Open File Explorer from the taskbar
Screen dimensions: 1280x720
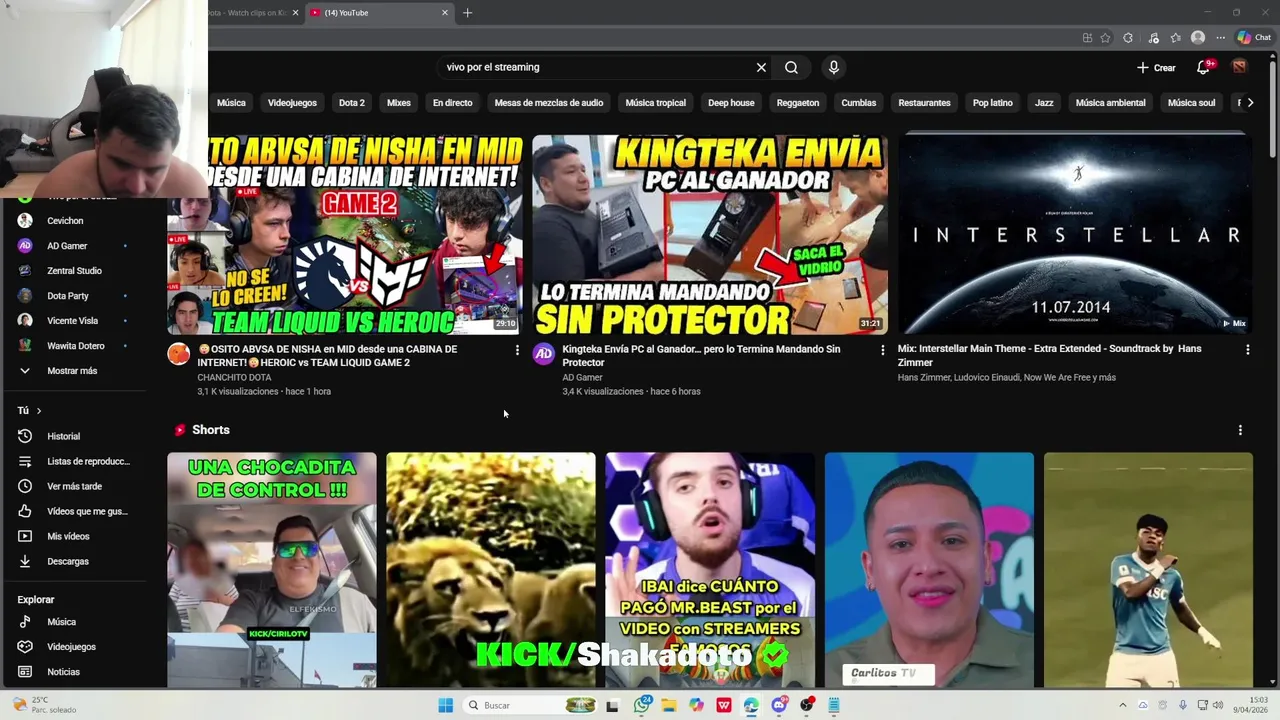[x=669, y=705]
